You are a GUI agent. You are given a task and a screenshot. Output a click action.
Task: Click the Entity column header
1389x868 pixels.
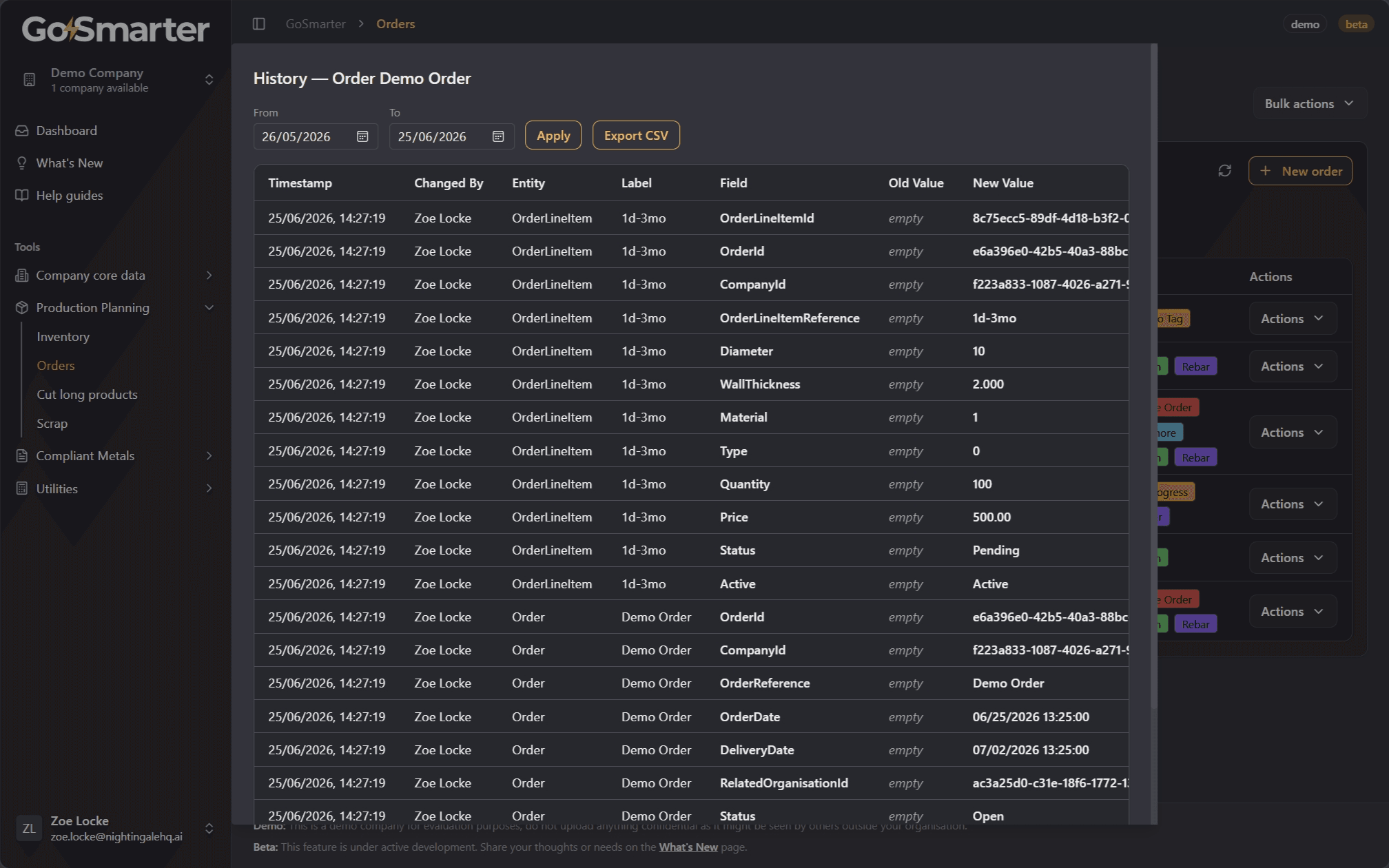click(528, 183)
